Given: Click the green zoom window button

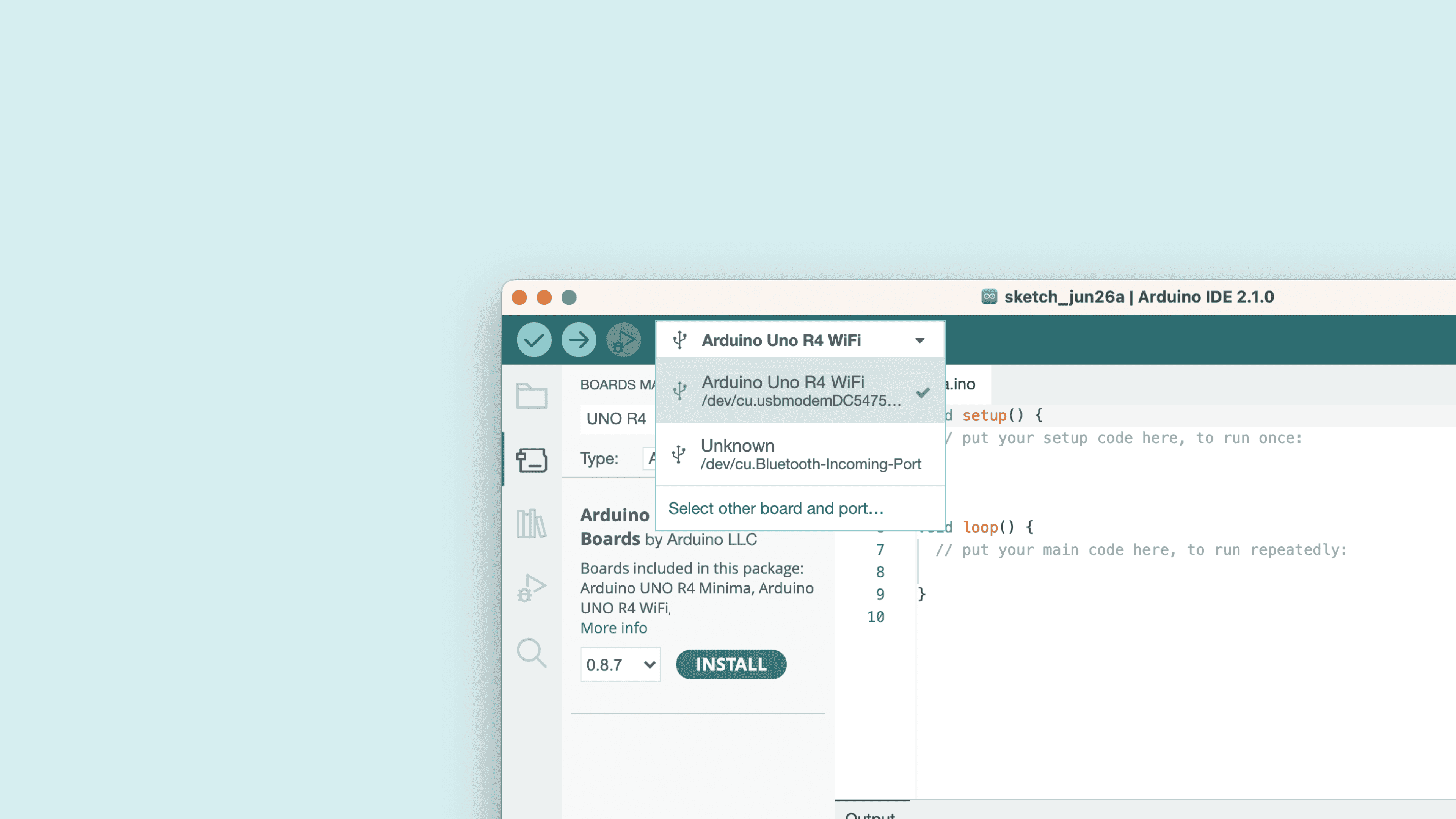Looking at the screenshot, I should [569, 297].
